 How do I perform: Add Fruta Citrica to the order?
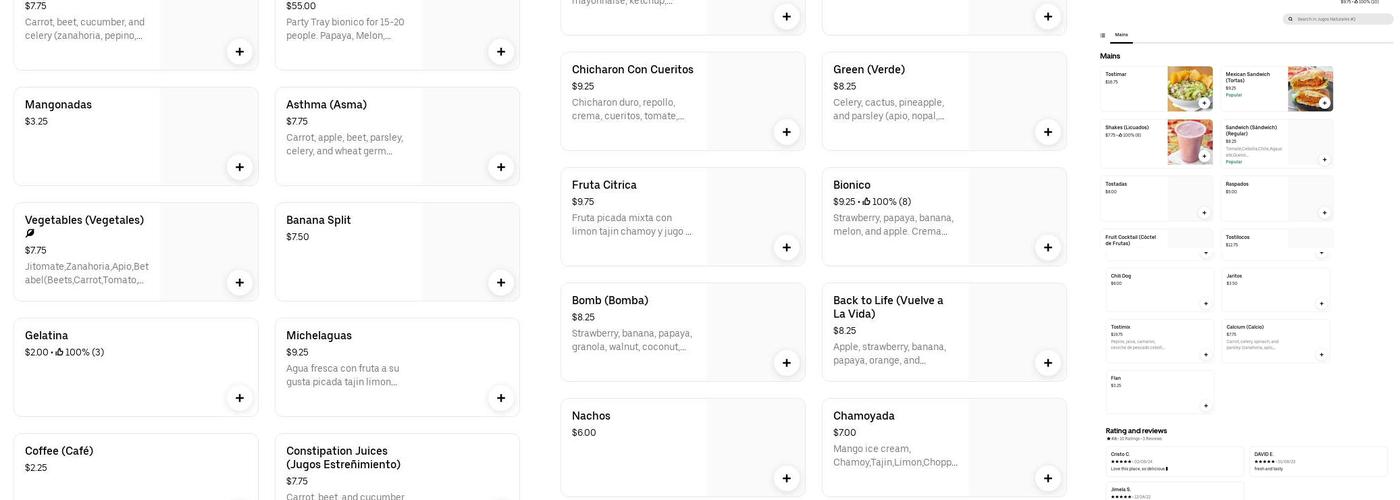[786, 248]
